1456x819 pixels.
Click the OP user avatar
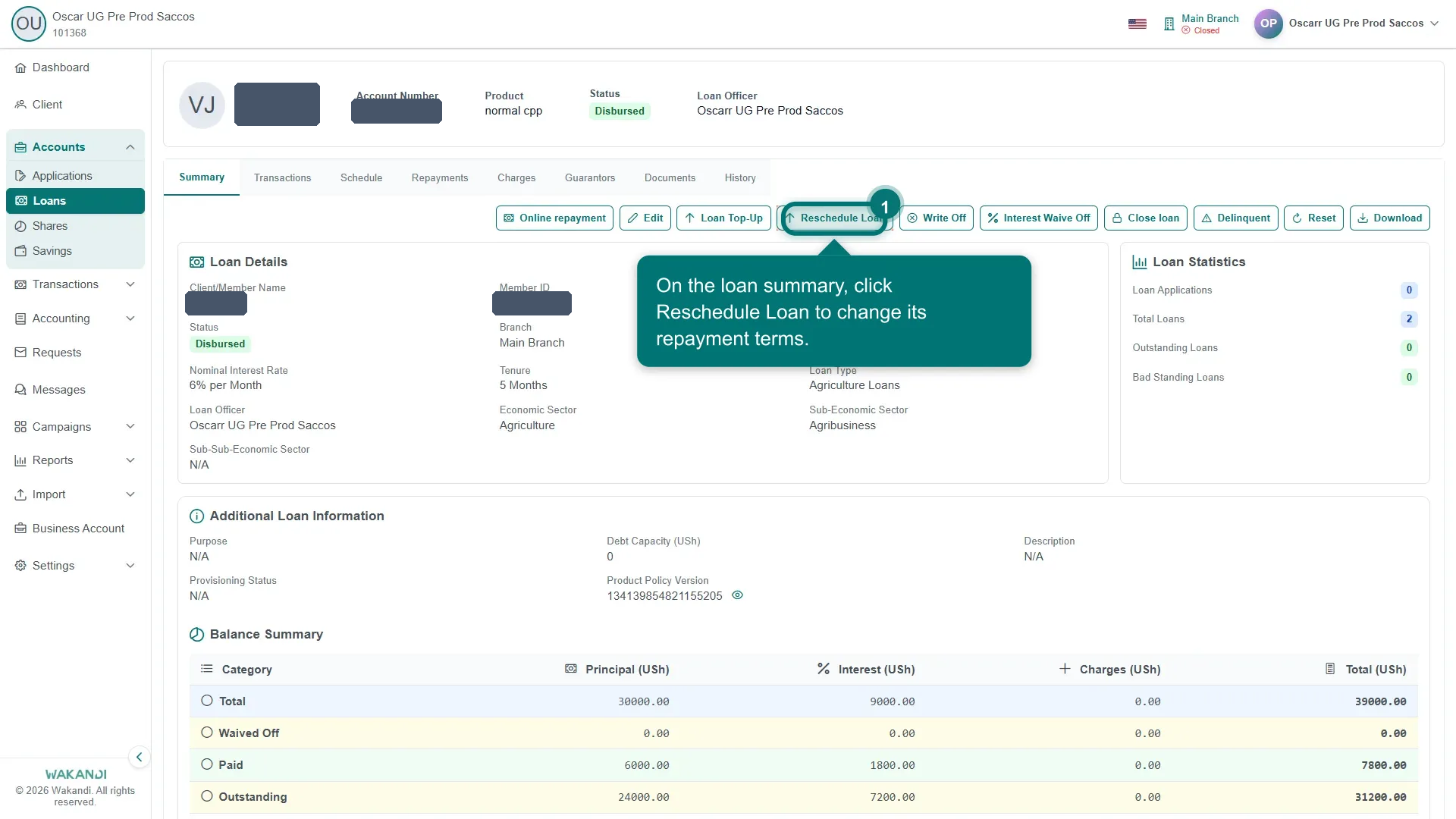point(1268,24)
